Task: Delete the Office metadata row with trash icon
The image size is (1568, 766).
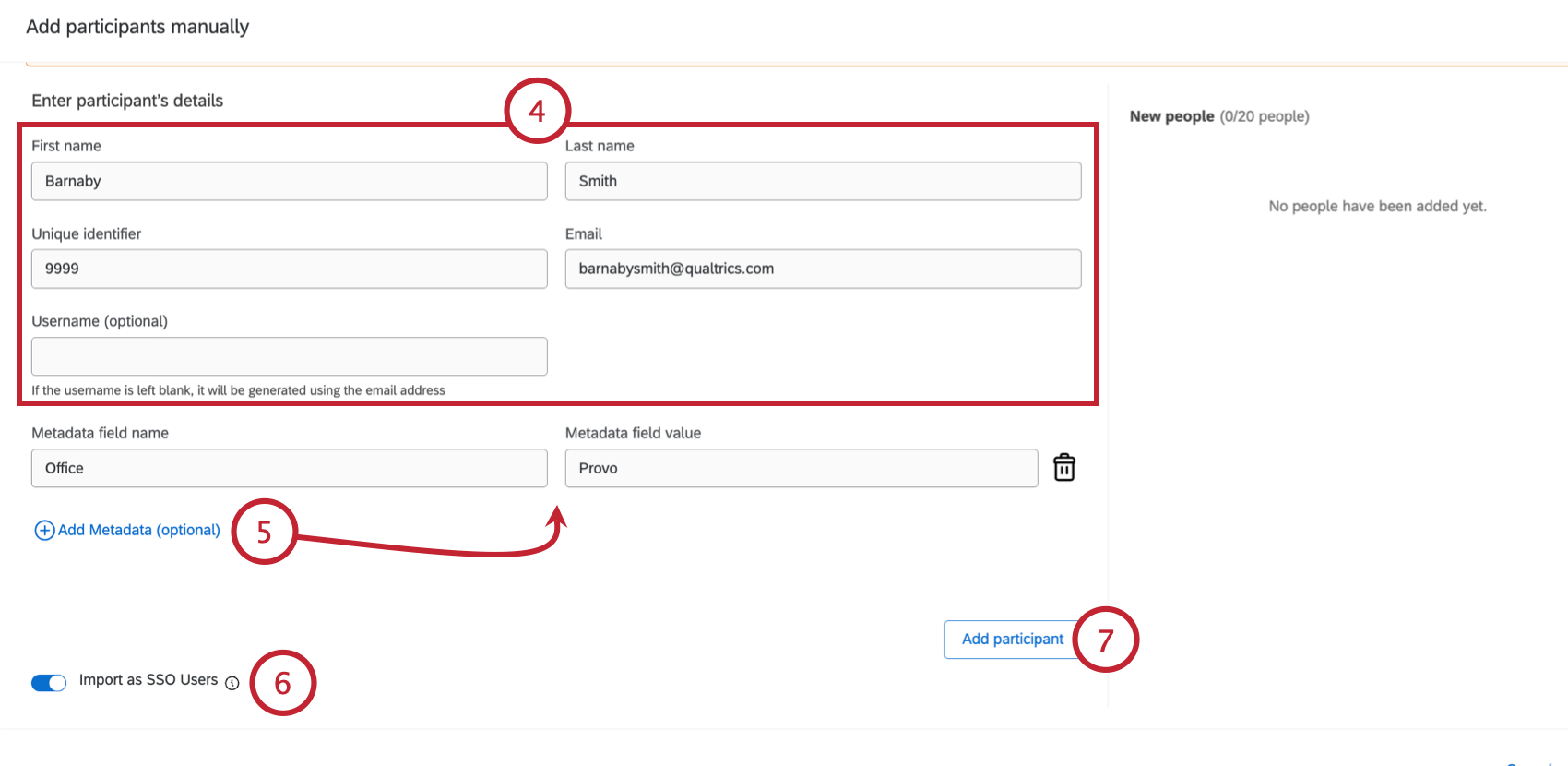Action: pyautogui.click(x=1064, y=468)
